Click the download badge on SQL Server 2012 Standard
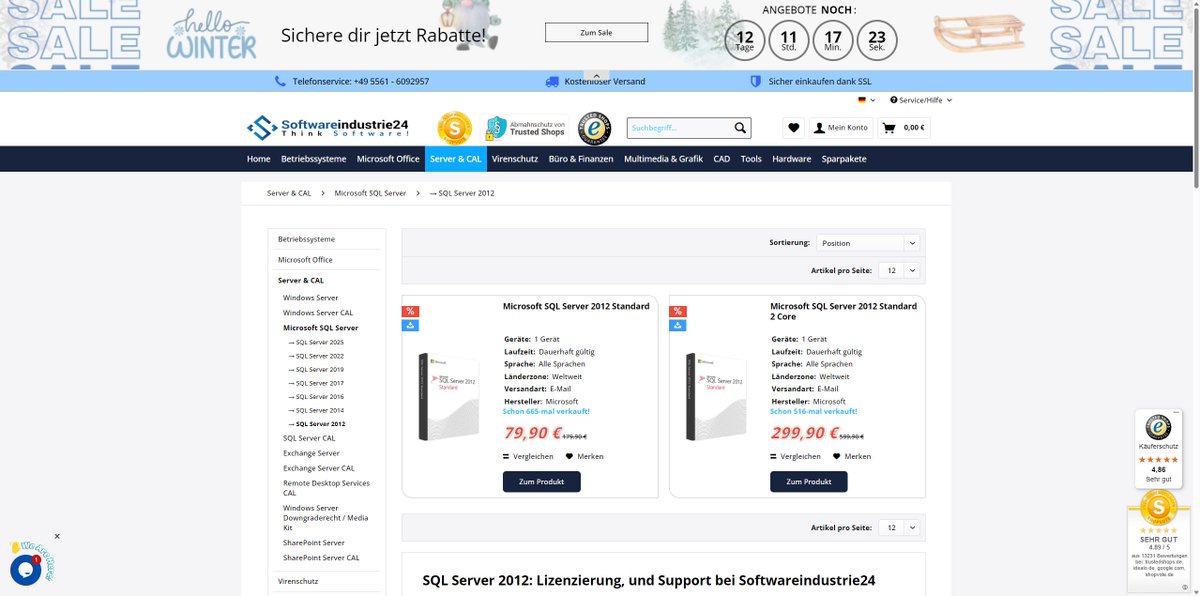 tap(411, 325)
